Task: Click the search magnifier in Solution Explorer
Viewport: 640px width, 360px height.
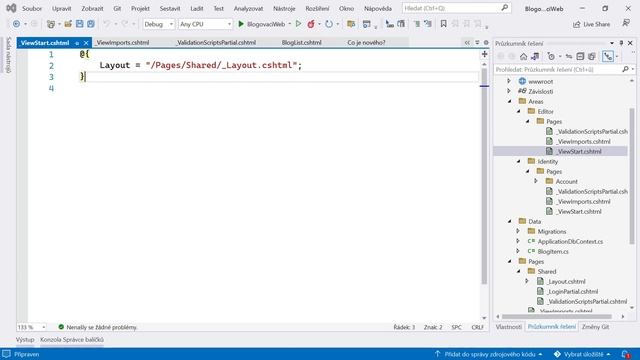Action: (625, 70)
